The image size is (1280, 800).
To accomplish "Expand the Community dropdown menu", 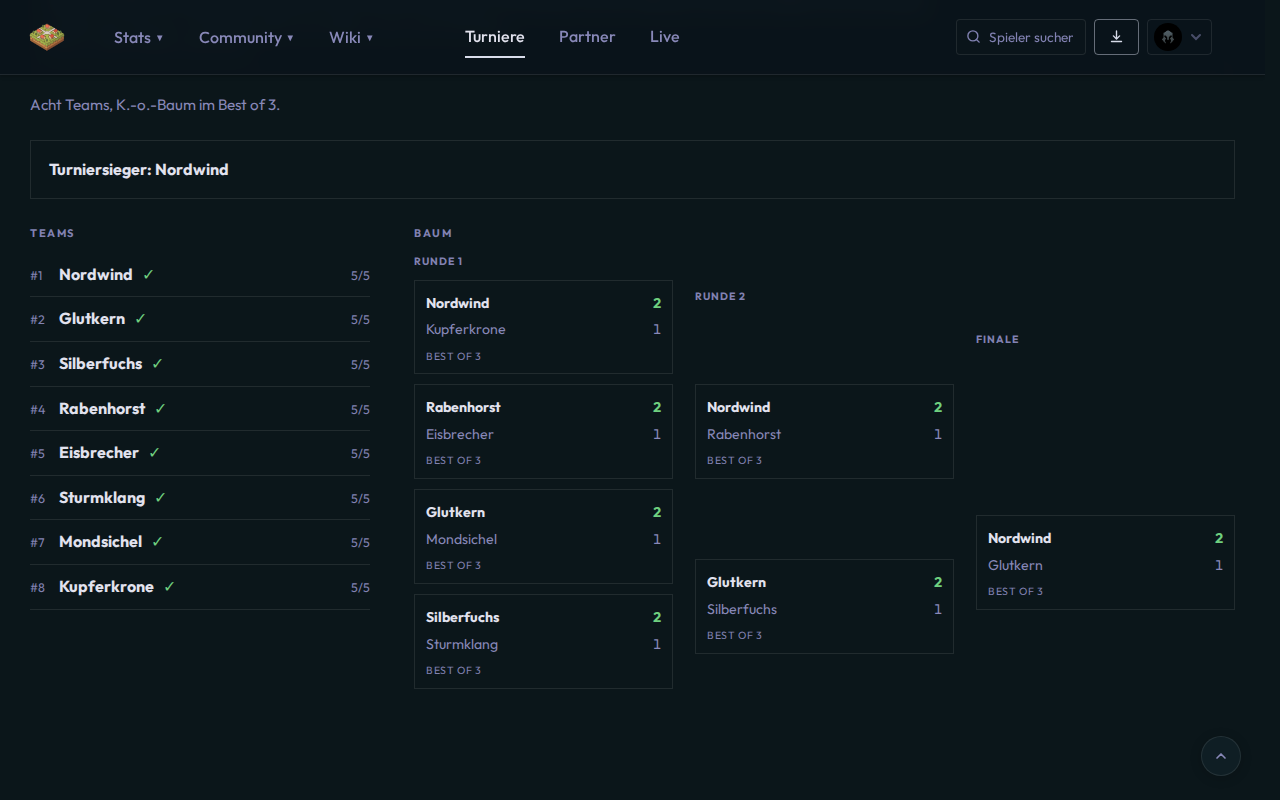I will [x=246, y=37].
